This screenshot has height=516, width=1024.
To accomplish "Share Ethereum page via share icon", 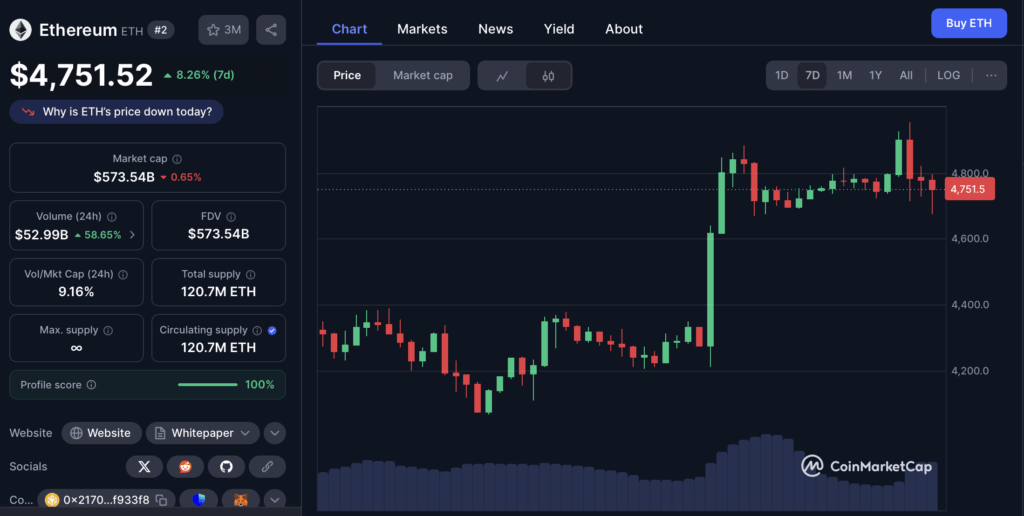I will point(271,30).
